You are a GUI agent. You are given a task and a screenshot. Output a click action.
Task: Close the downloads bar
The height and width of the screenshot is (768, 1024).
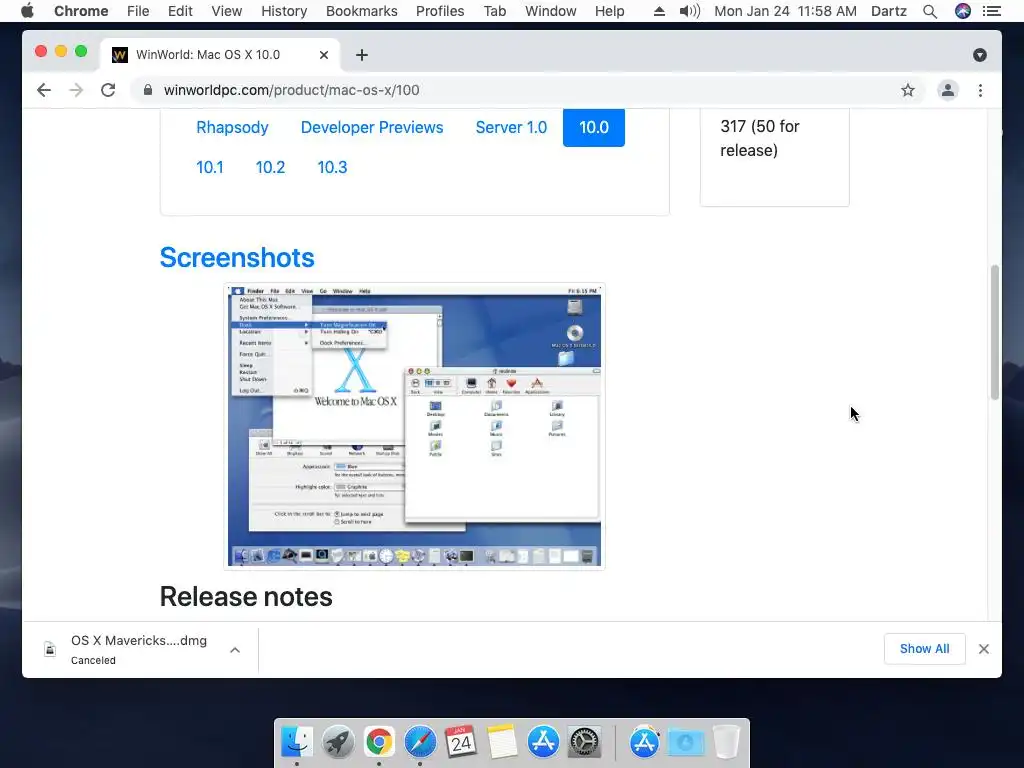984,649
